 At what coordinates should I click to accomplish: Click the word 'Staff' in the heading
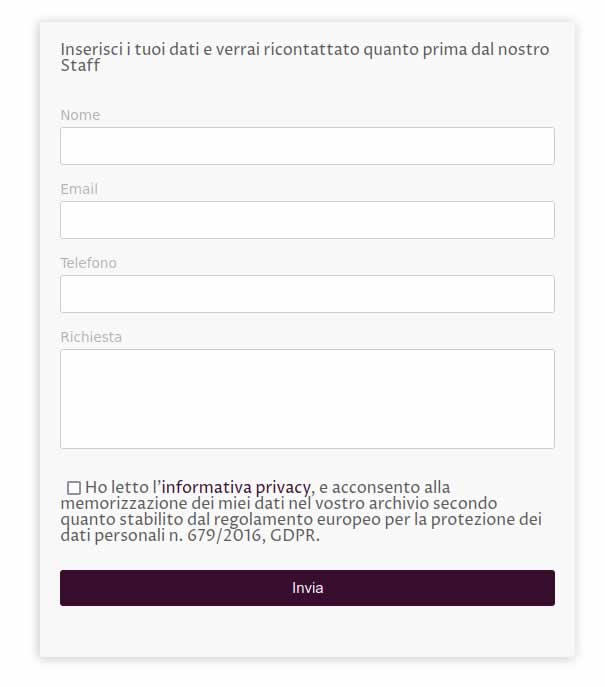pos(80,65)
